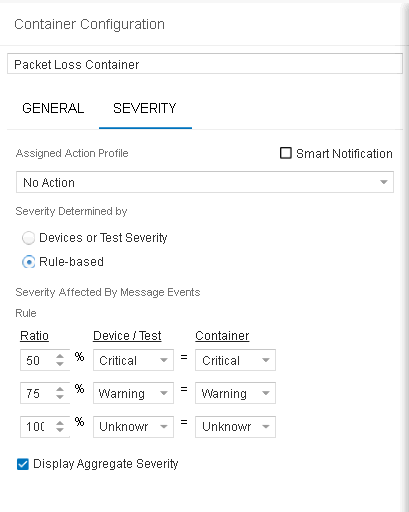Click the ratio field showing 75
Viewport: 409px width, 512px height.
[x=37, y=393]
